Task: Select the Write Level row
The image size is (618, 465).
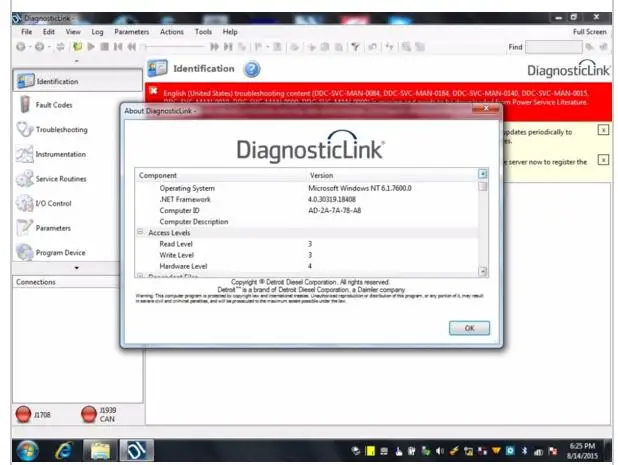Action: pyautogui.click(x=307, y=255)
